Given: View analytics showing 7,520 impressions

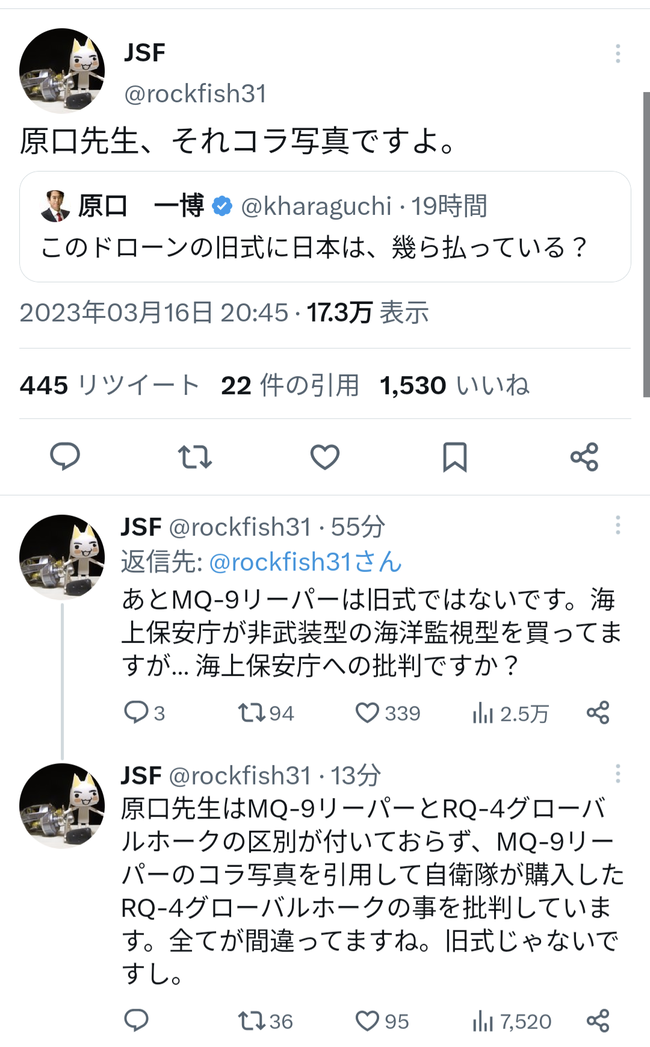Looking at the screenshot, I should click(x=512, y=1021).
